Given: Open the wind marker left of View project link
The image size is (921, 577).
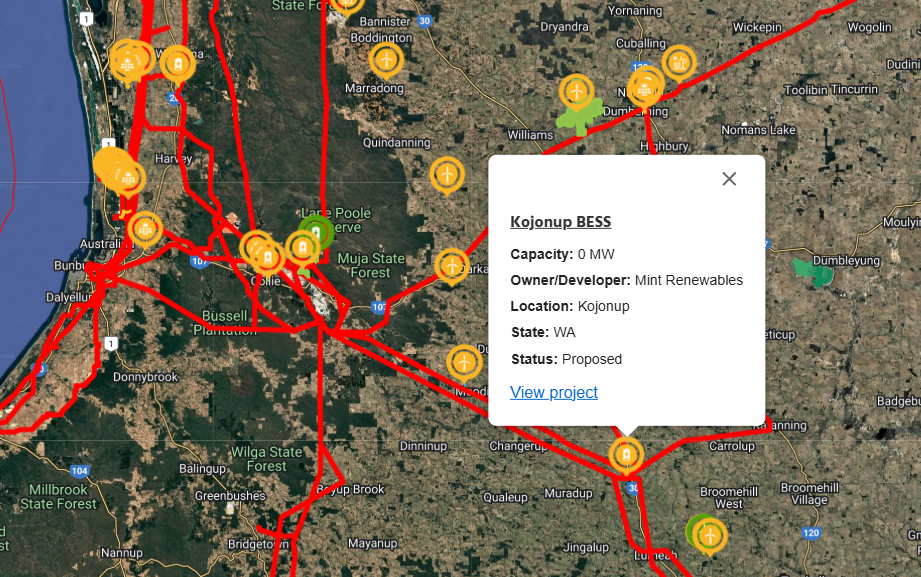Looking at the screenshot, I should (x=464, y=361).
